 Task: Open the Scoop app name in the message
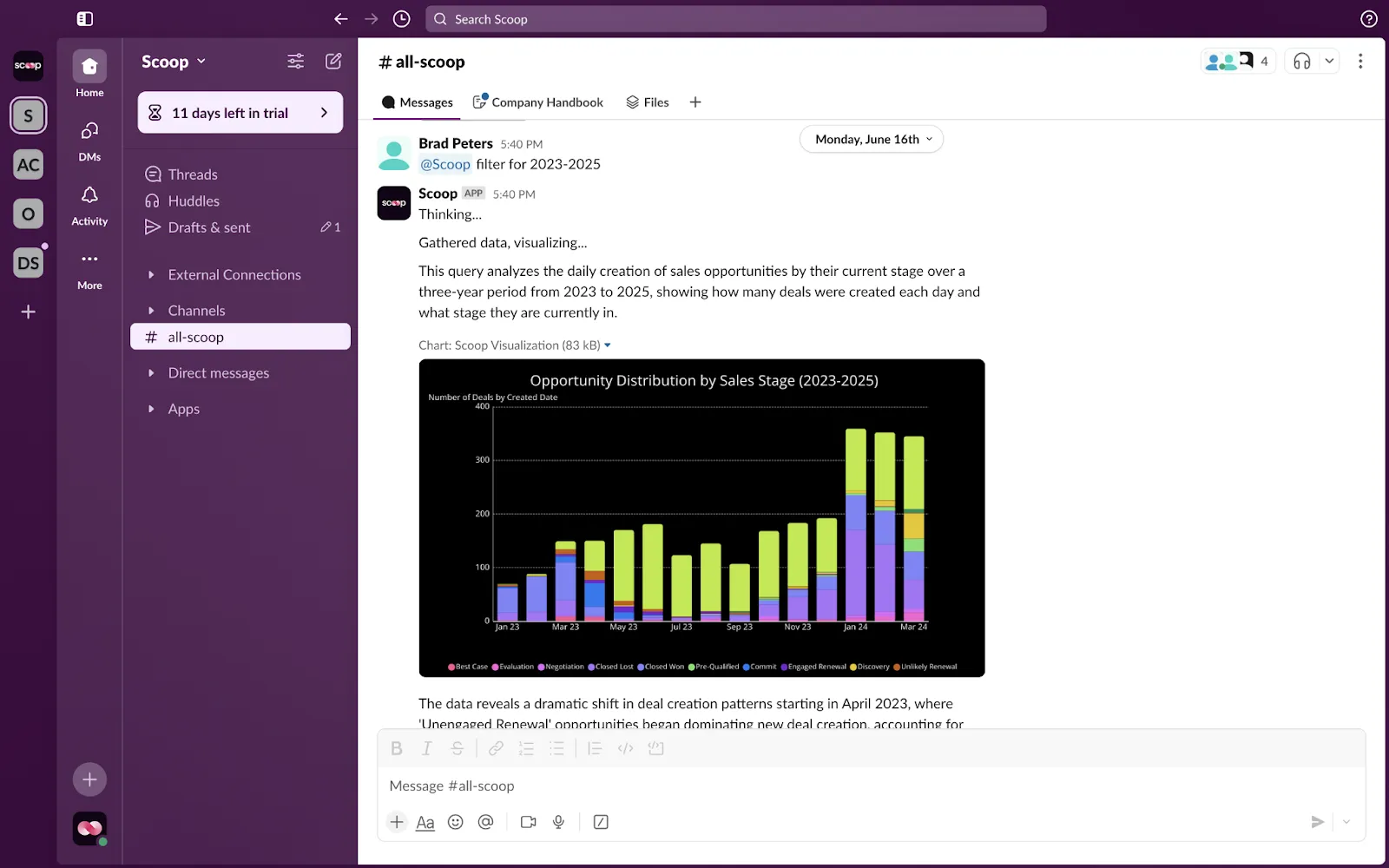(438, 194)
